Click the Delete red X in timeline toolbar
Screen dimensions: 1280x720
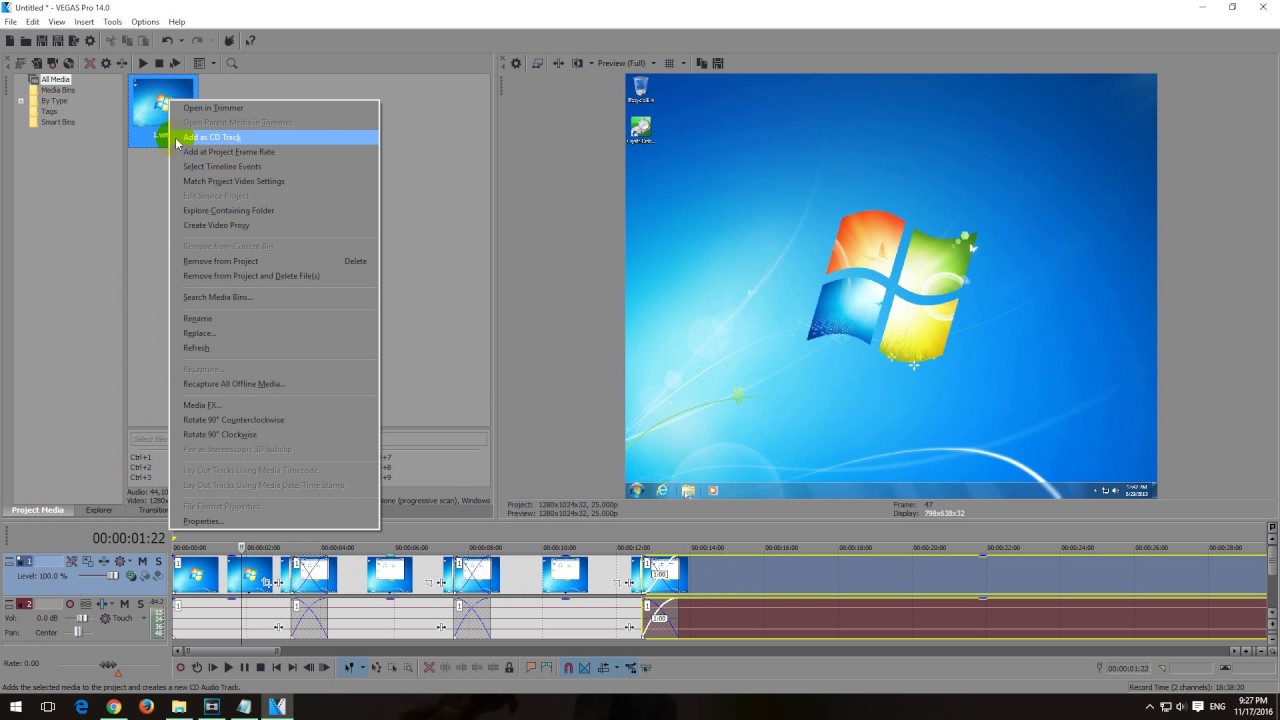[429, 667]
